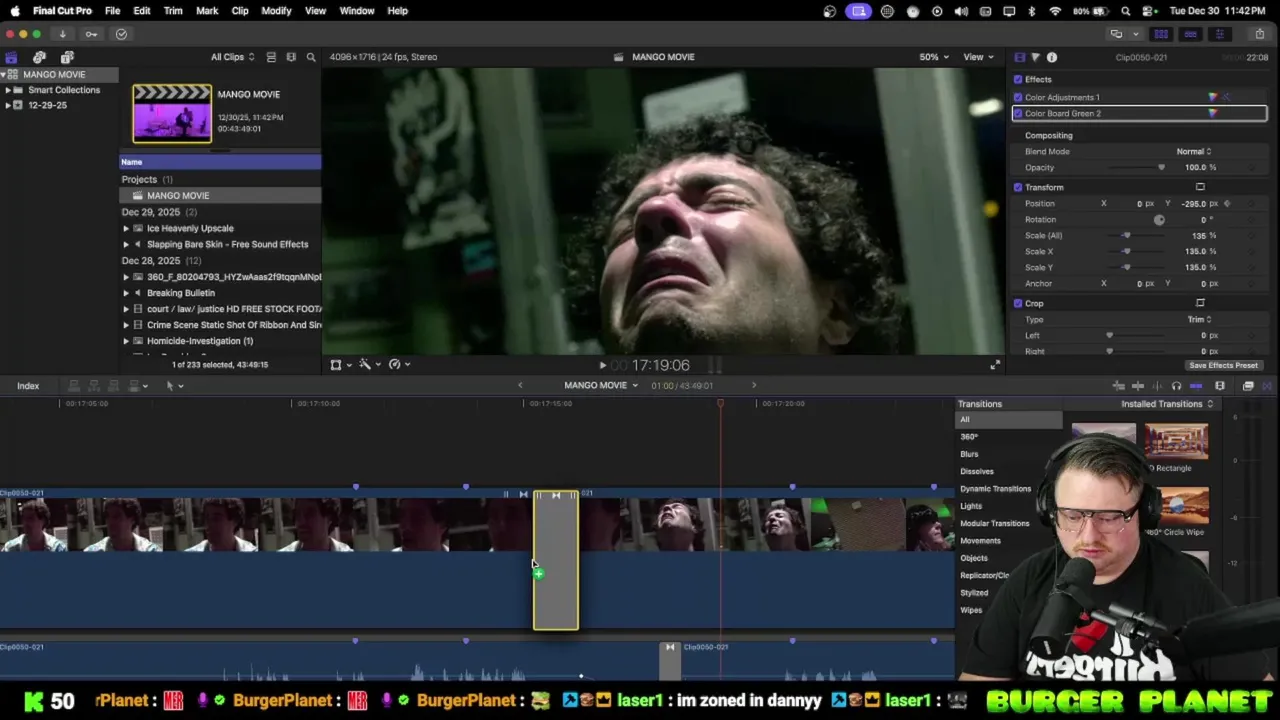Open the Wi-Fi status menu
Image resolution: width=1280 pixels, height=720 pixels.
point(1055,11)
